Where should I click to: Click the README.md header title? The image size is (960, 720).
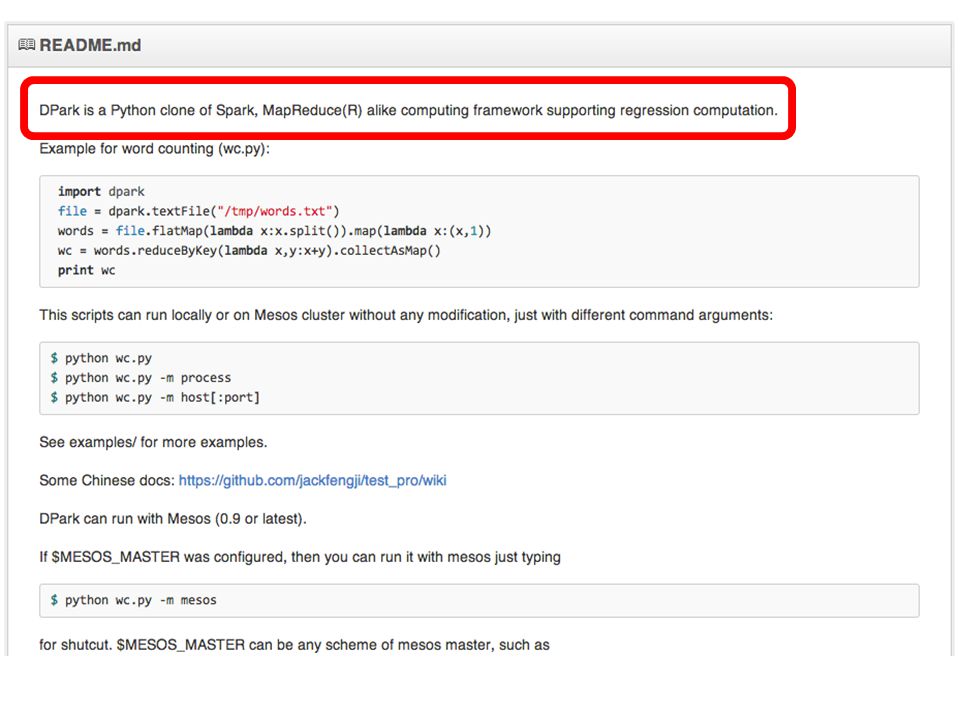[x=90, y=45]
